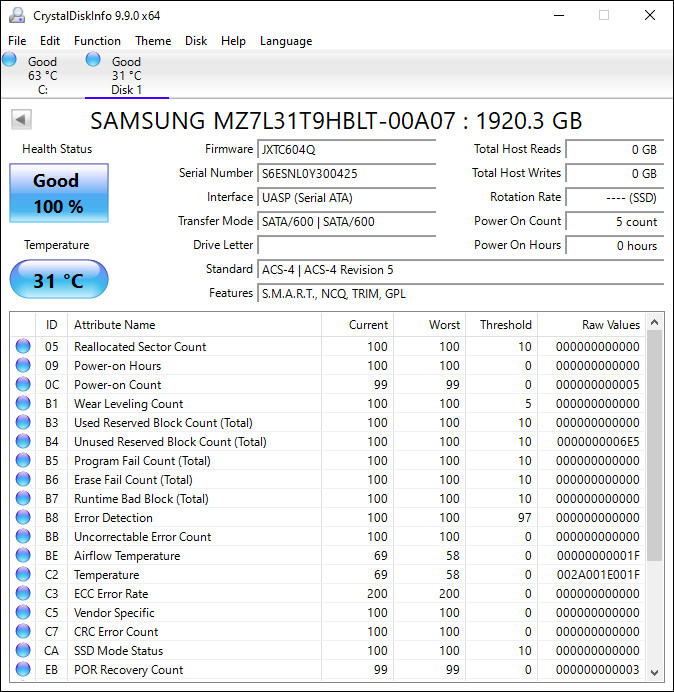Click status orb of Power-on Count row

click(23, 384)
